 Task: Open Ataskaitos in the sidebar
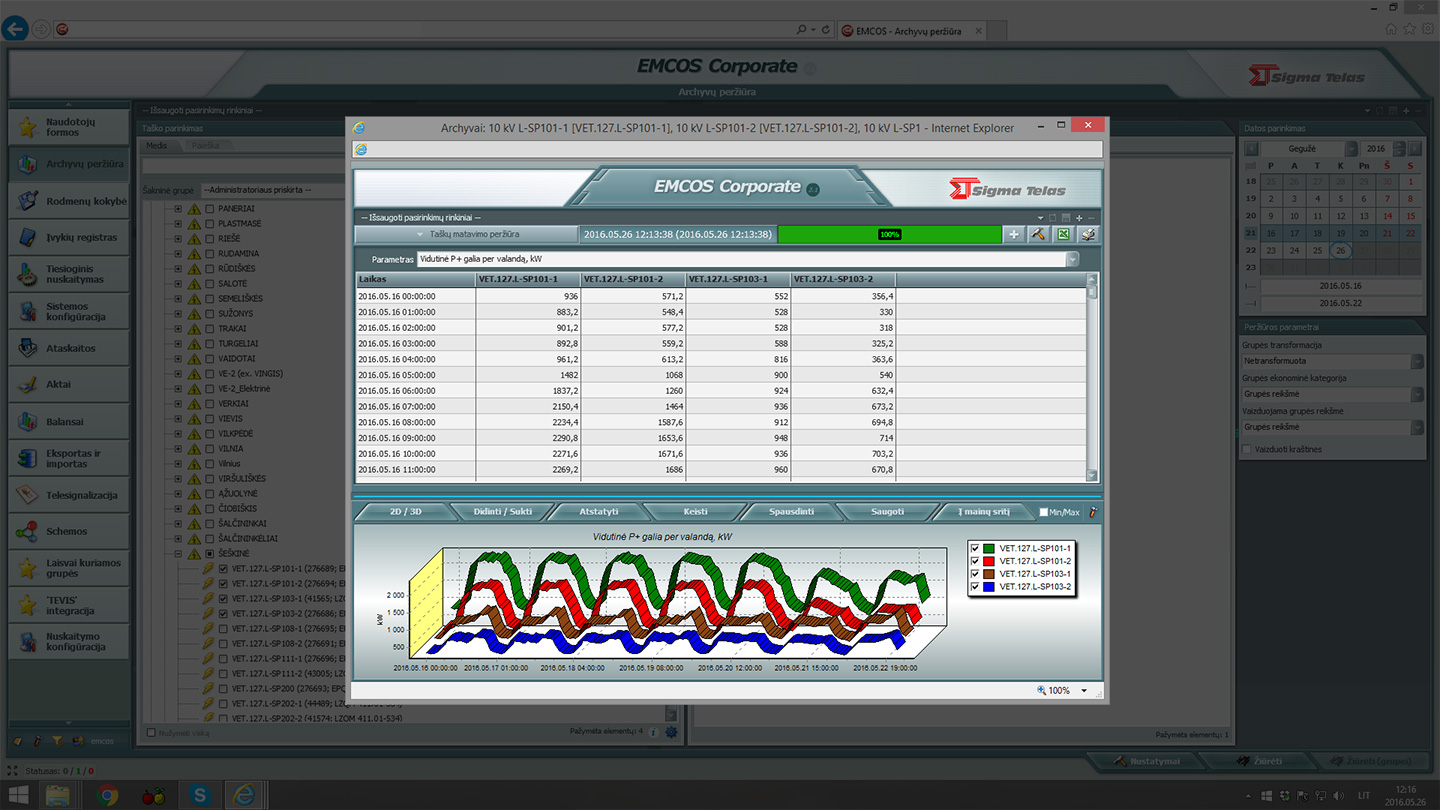69,348
